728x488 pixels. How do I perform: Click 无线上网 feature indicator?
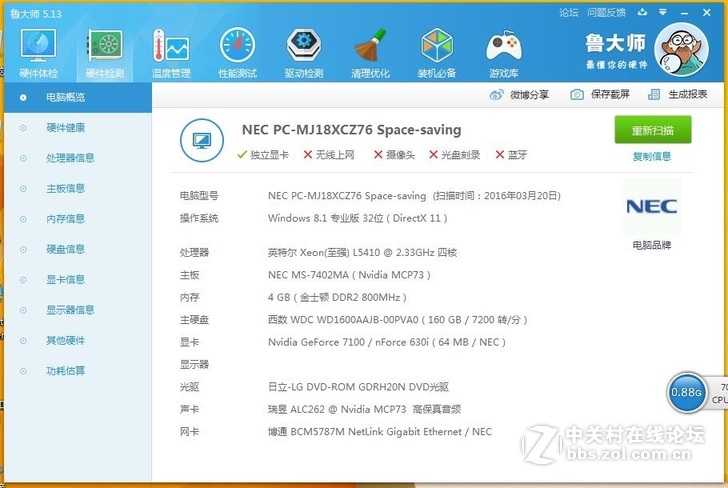[329, 155]
